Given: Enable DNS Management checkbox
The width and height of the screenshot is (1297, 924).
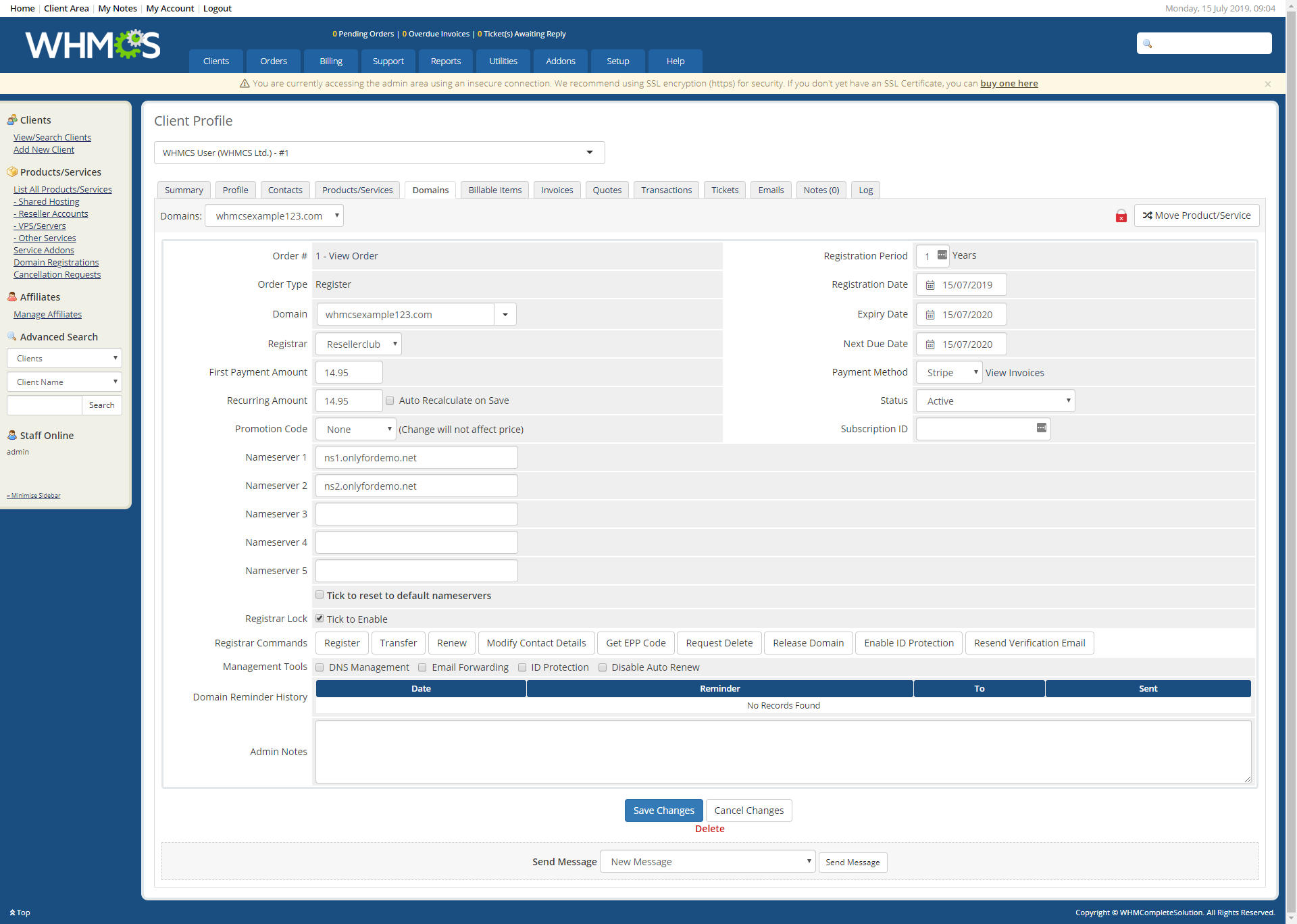Looking at the screenshot, I should click(320, 667).
